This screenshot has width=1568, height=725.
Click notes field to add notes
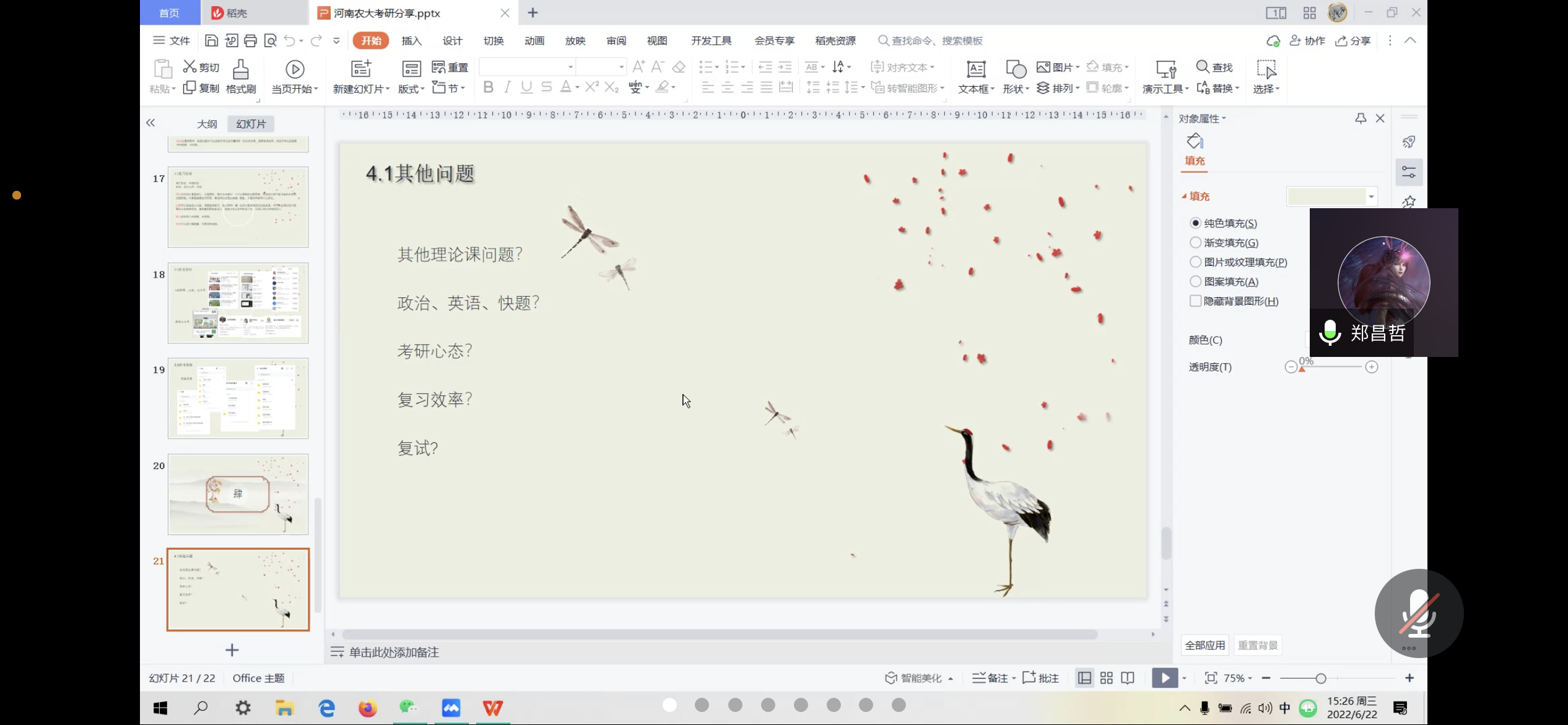pyautogui.click(x=394, y=652)
